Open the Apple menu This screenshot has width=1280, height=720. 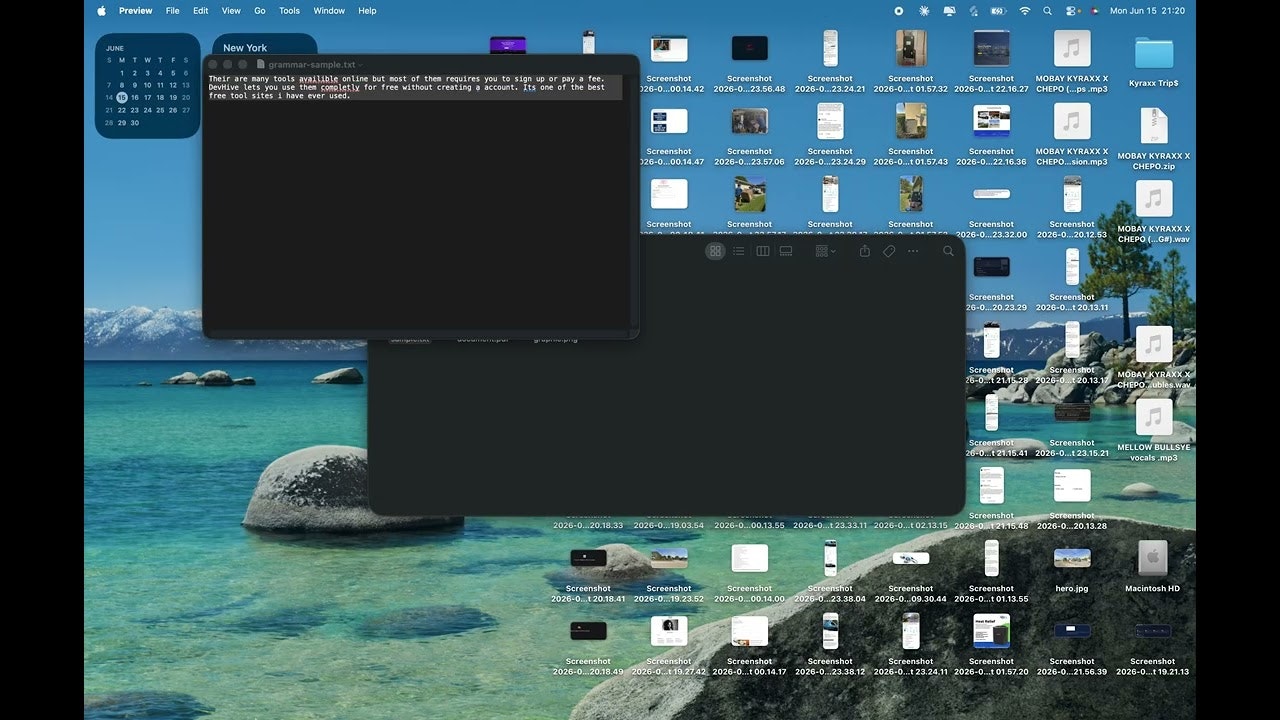pyautogui.click(x=101, y=11)
